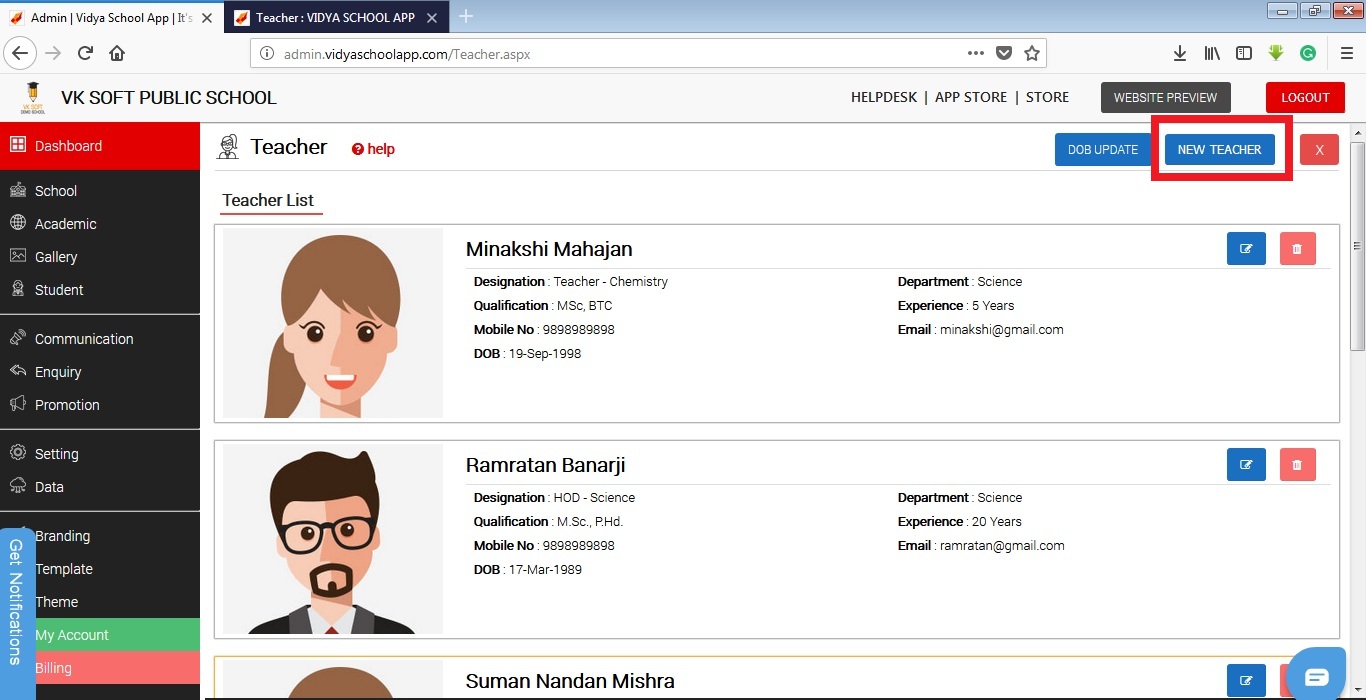
Task: Delete Ramratan Banarji's teacher record
Action: point(1298,464)
